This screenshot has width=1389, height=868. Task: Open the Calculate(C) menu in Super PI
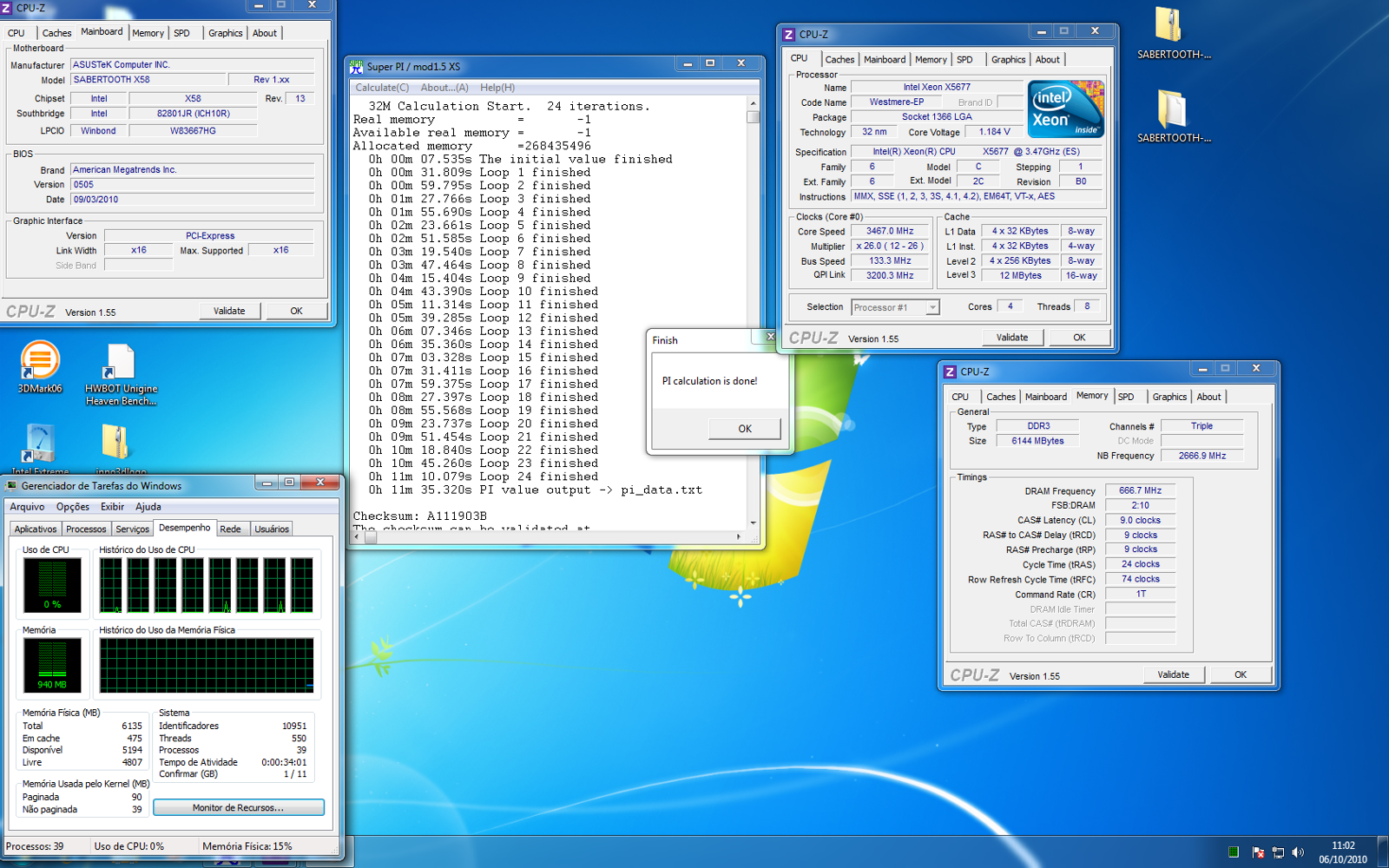382,88
